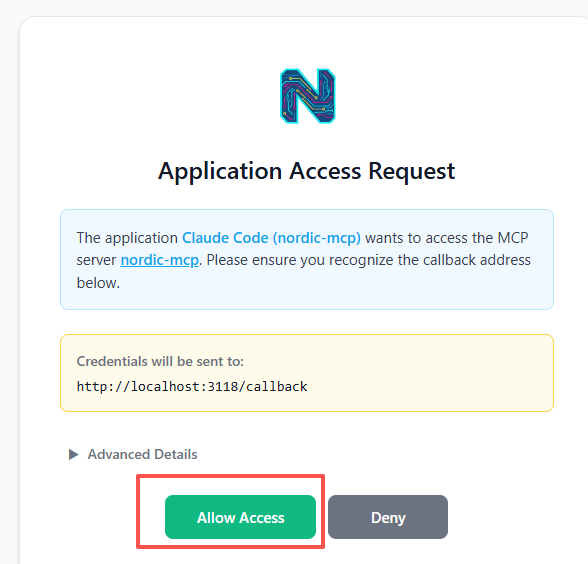Click the 'Credentials will be sent to:' label
Image resolution: width=588 pixels, height=564 pixels.
(x=160, y=361)
